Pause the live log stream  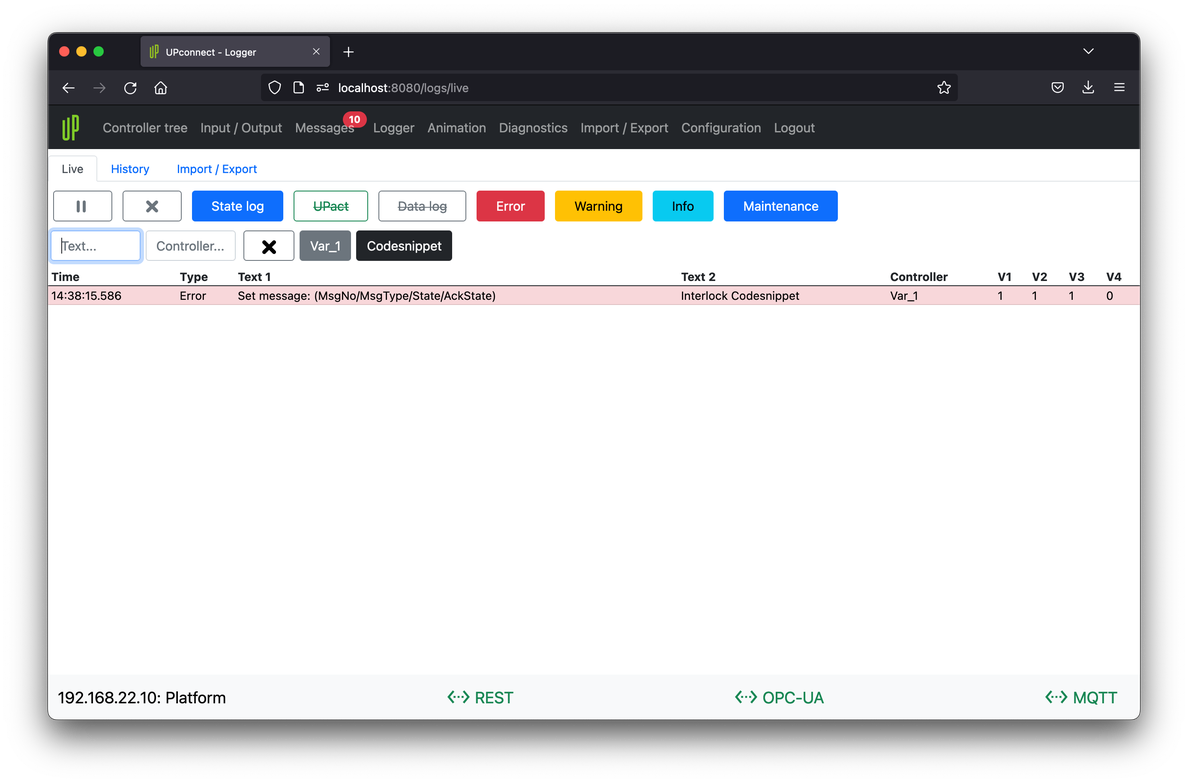pyautogui.click(x=82, y=206)
